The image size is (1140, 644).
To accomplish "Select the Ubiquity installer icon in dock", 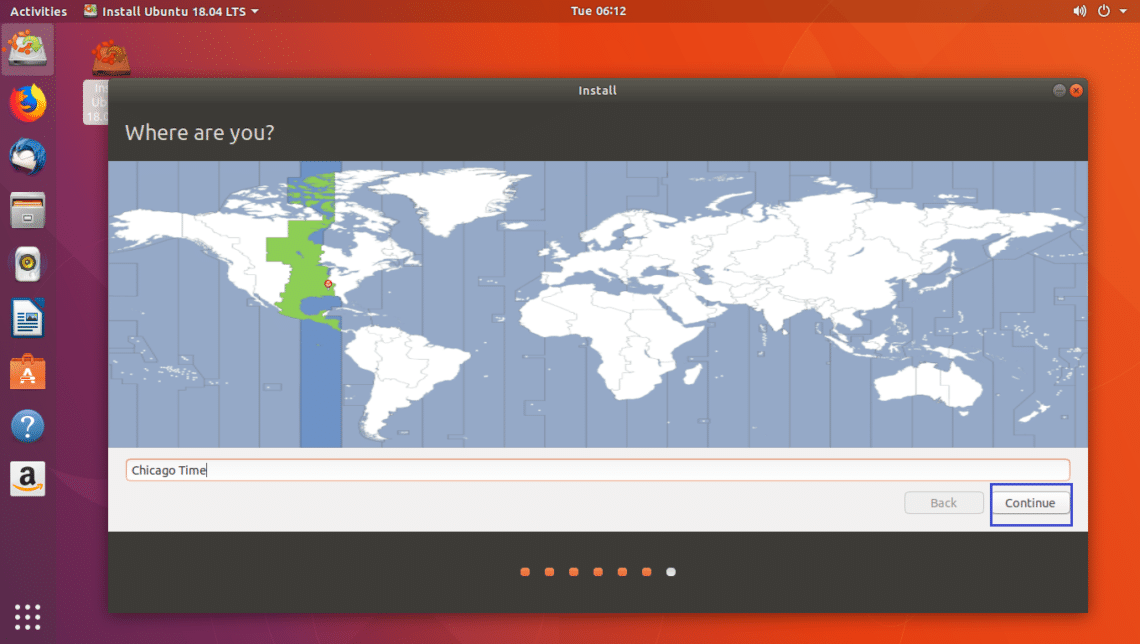I will tap(28, 49).
